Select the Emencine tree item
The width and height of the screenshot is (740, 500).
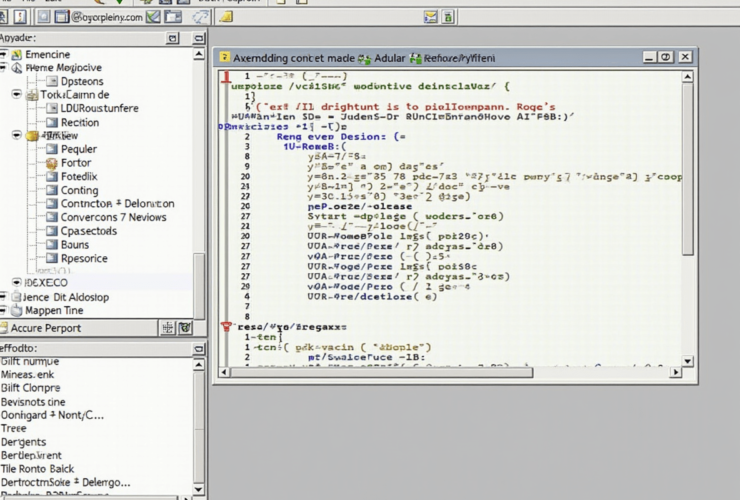pos(47,54)
